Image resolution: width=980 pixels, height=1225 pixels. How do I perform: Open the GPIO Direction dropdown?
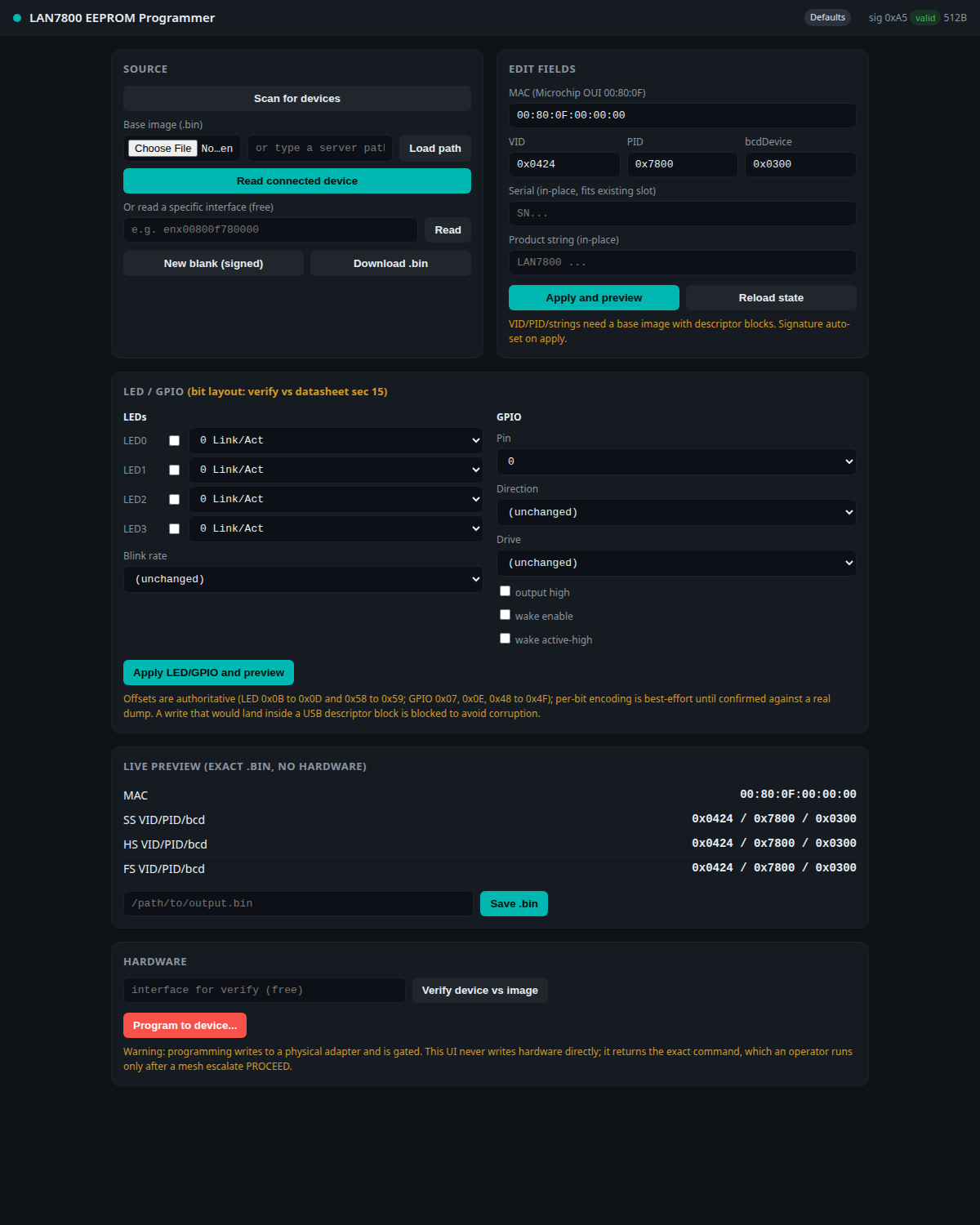[676, 512]
